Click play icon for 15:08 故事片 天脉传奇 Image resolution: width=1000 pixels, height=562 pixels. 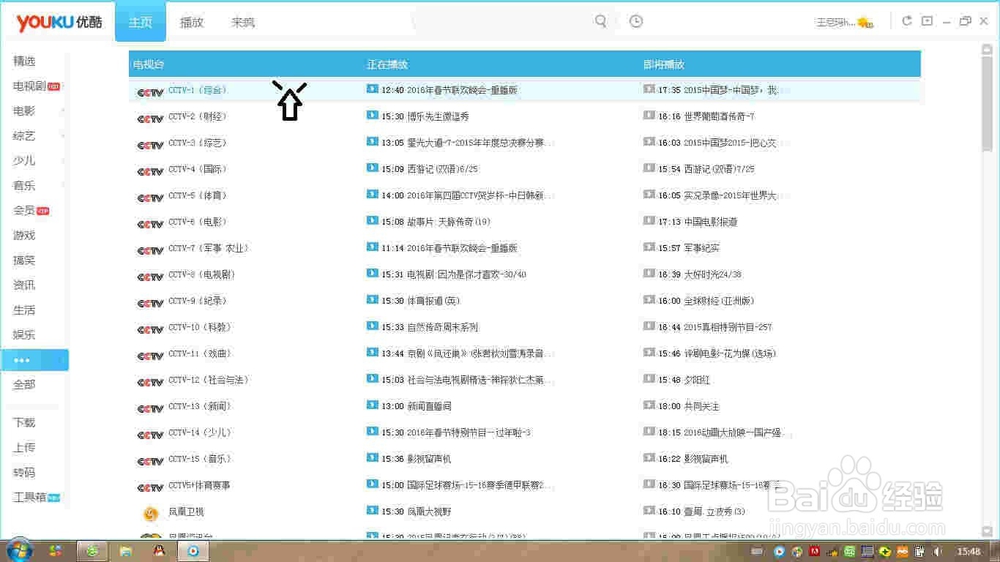[x=372, y=221]
